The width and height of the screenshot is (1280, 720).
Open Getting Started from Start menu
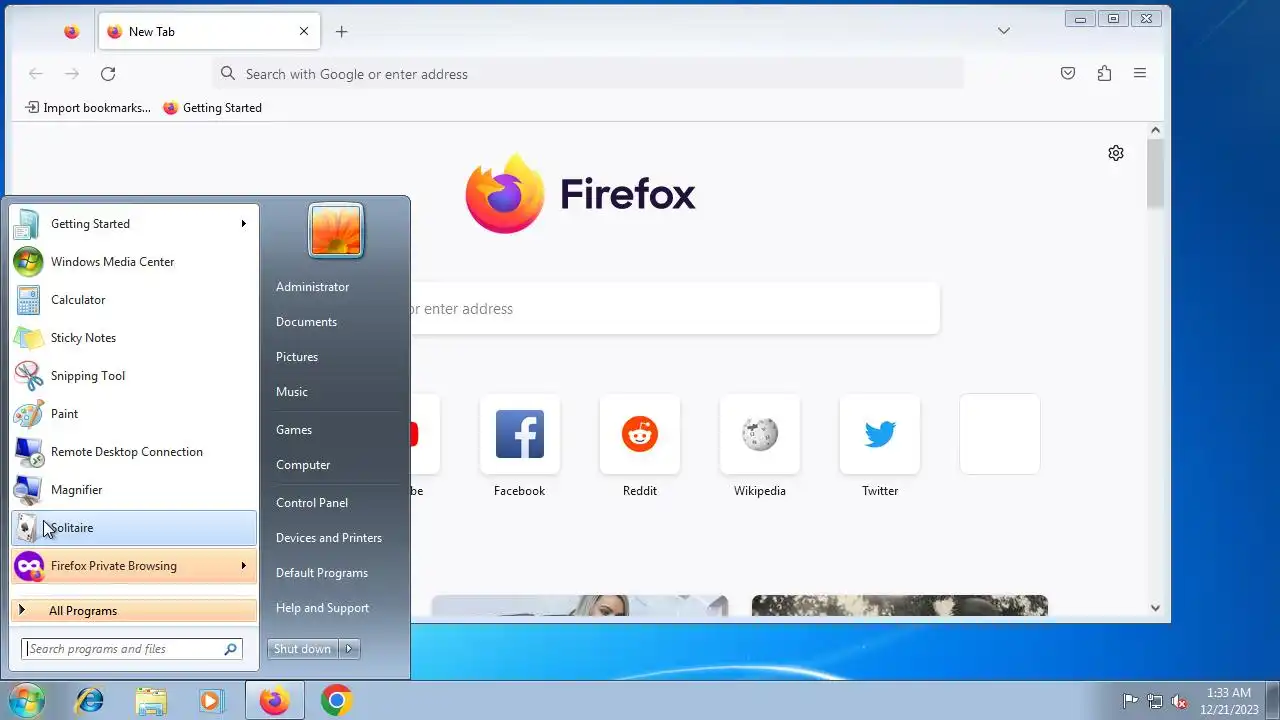[x=134, y=224]
